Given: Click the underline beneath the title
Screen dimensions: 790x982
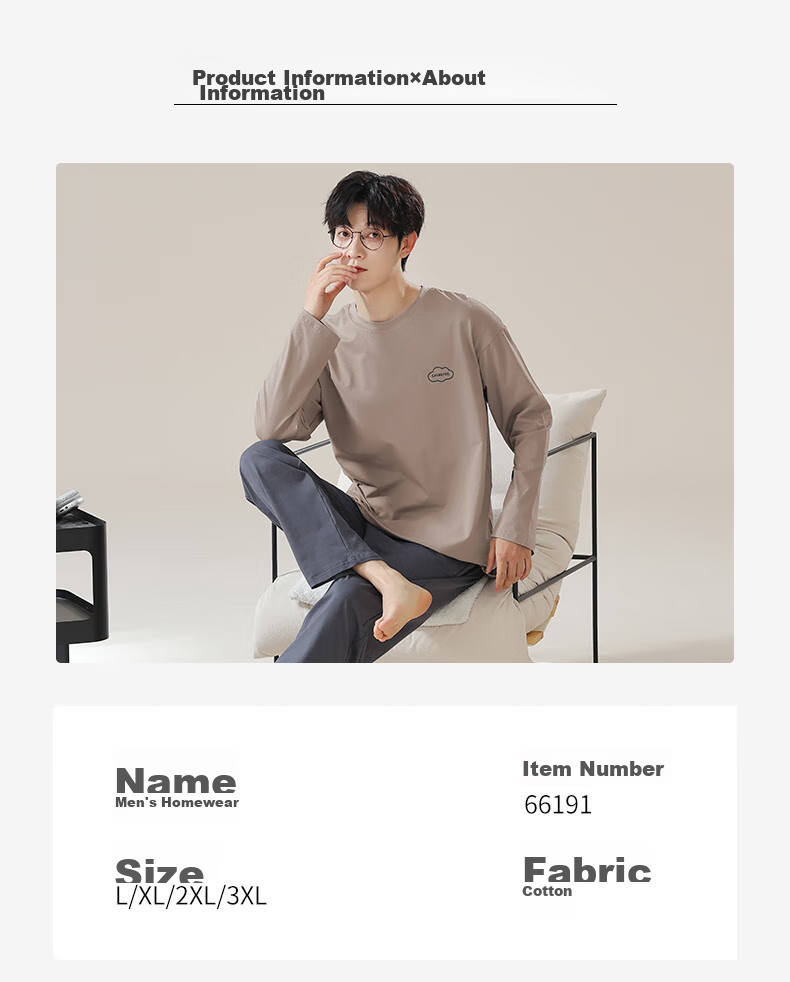Looking at the screenshot, I should click(395, 105).
